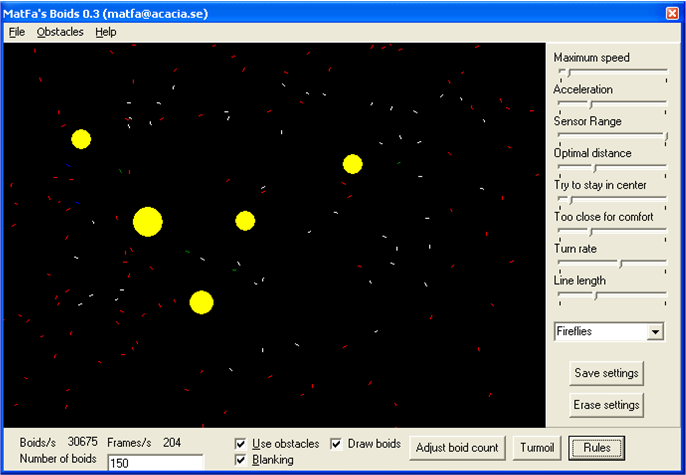Click the Turn rate slider thumb
This screenshot has height=475, width=686.
click(x=620, y=264)
